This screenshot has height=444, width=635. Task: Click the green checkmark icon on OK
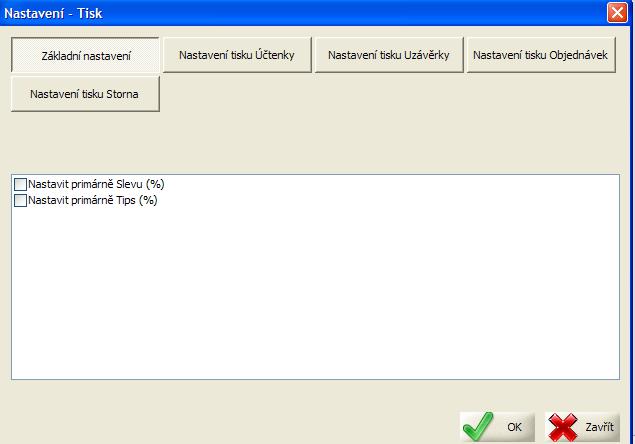[478, 426]
